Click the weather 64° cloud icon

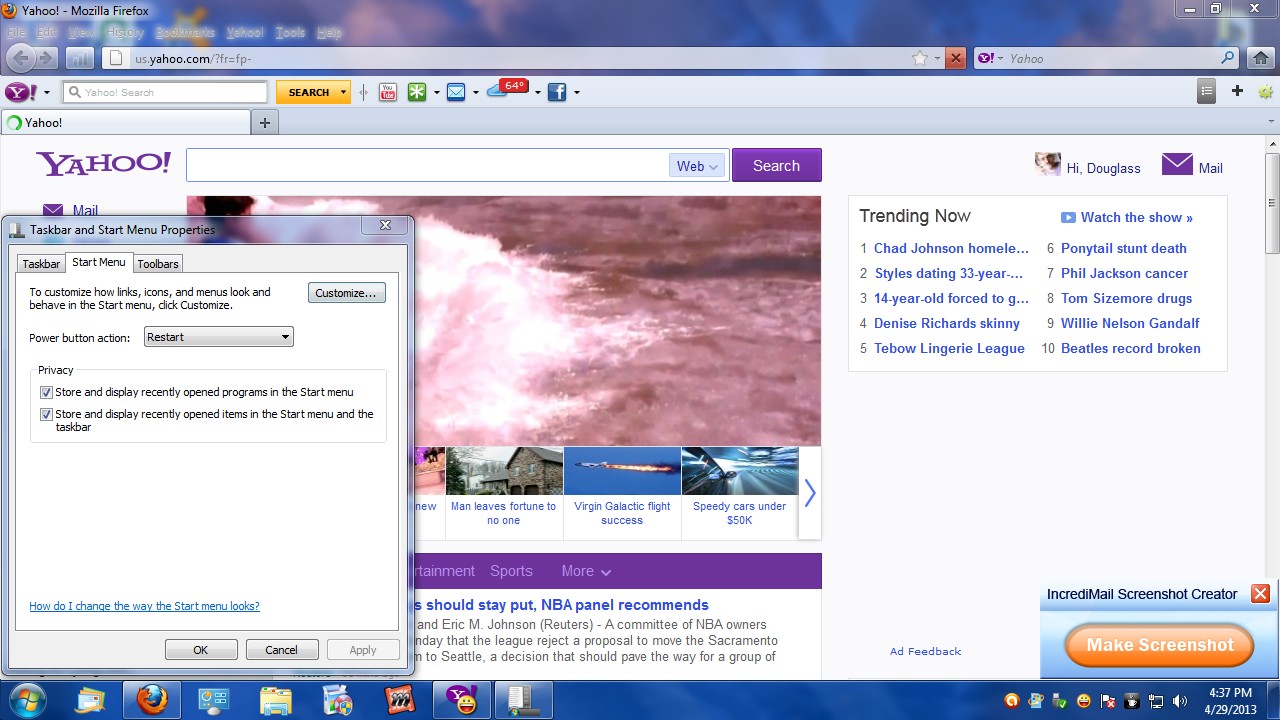tap(508, 90)
